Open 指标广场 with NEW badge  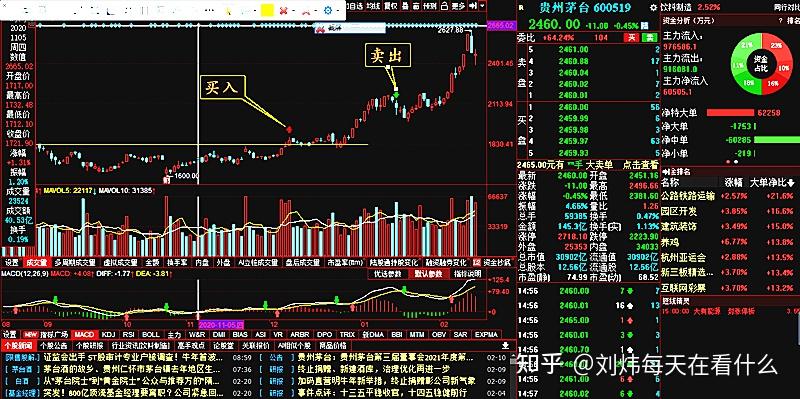click(46, 334)
